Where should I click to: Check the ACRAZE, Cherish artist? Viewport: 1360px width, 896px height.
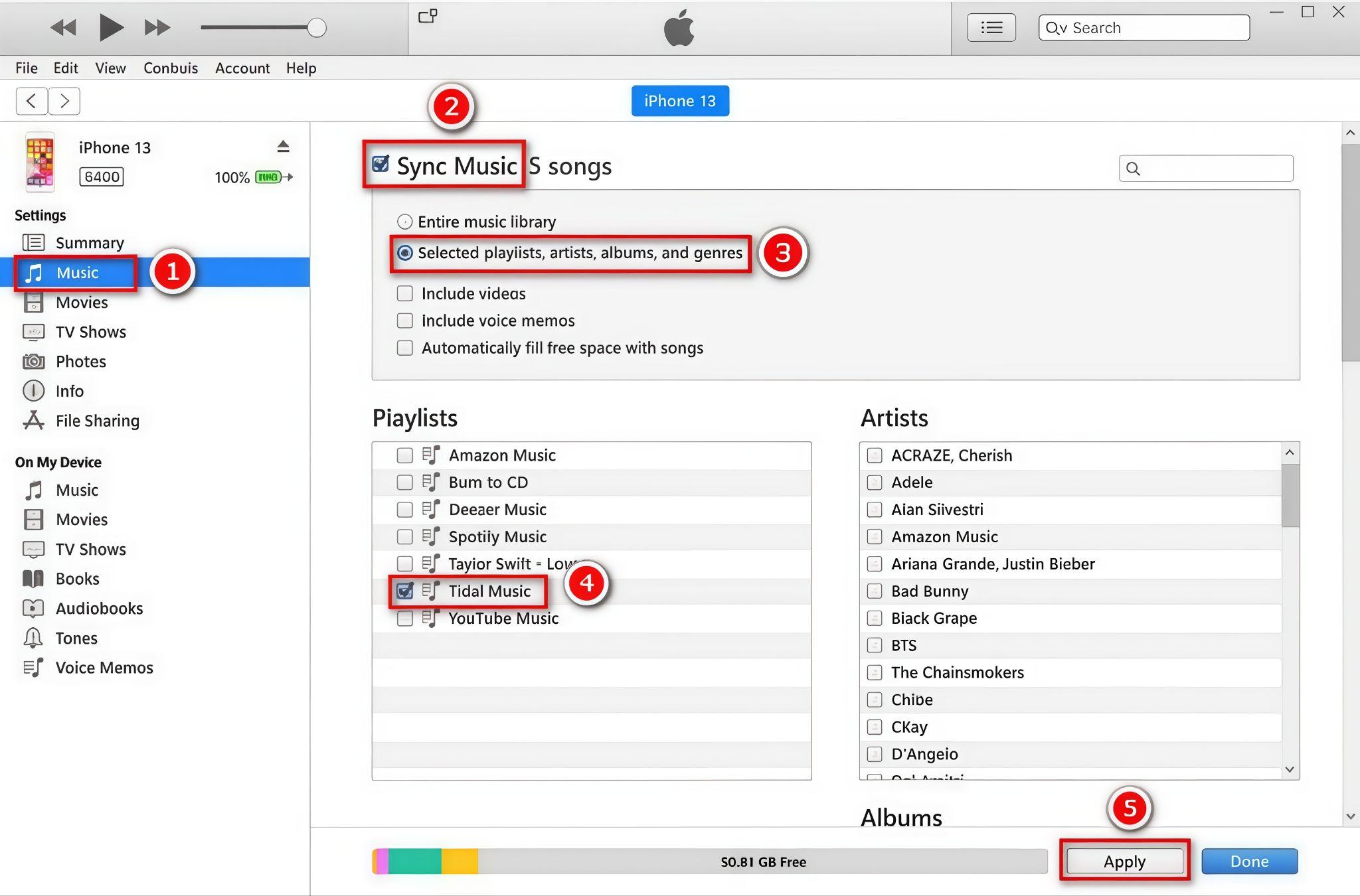(875, 455)
